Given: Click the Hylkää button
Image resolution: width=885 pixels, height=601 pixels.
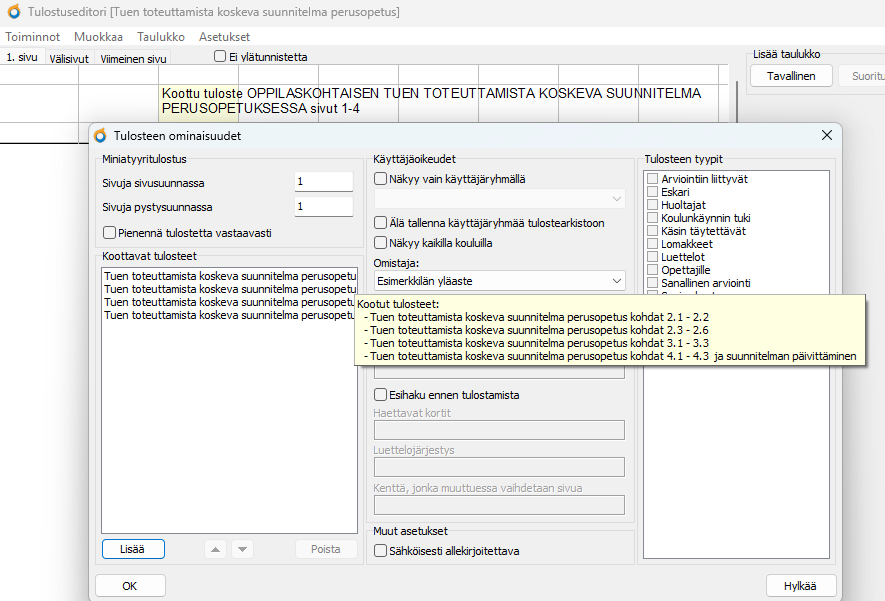Looking at the screenshot, I should tap(800, 586).
